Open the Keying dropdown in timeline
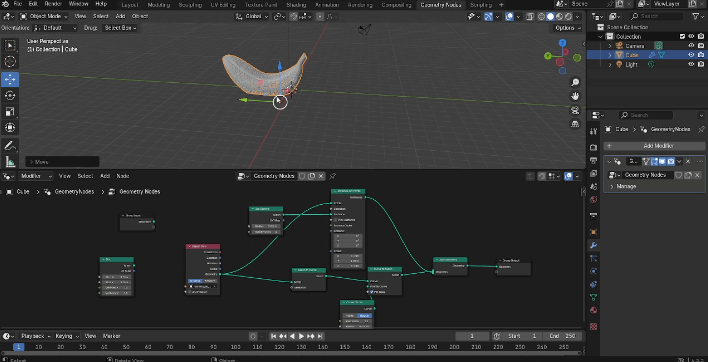Image resolution: width=708 pixels, height=362 pixels. pos(67,336)
